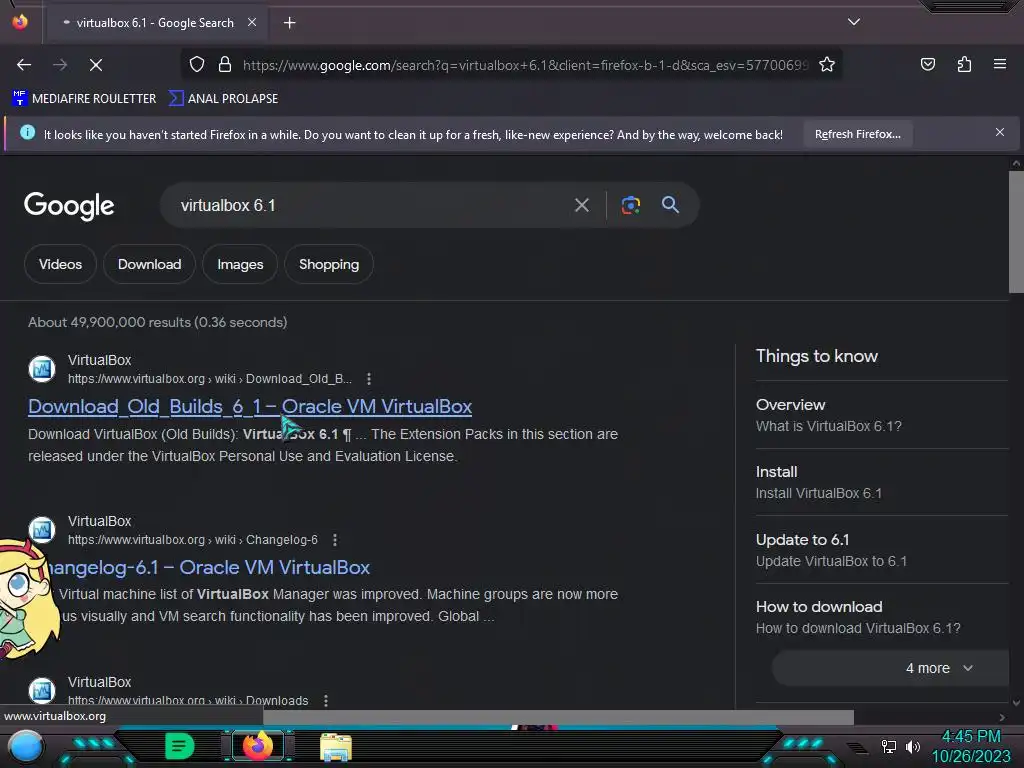Open File Explorer from the taskbar
Viewport: 1024px width, 768px height.
(x=336, y=747)
